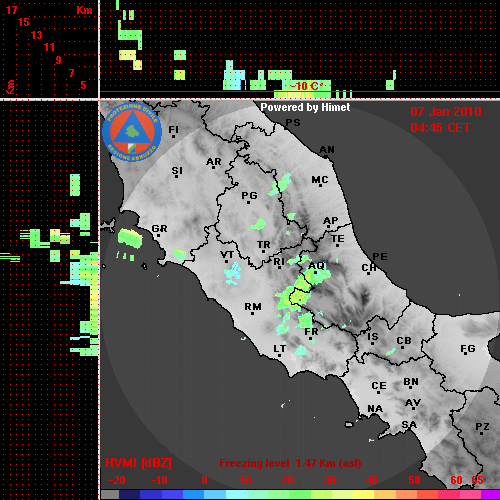Click the PS city label on map
This screenshot has width=500, height=500.
[293, 123]
